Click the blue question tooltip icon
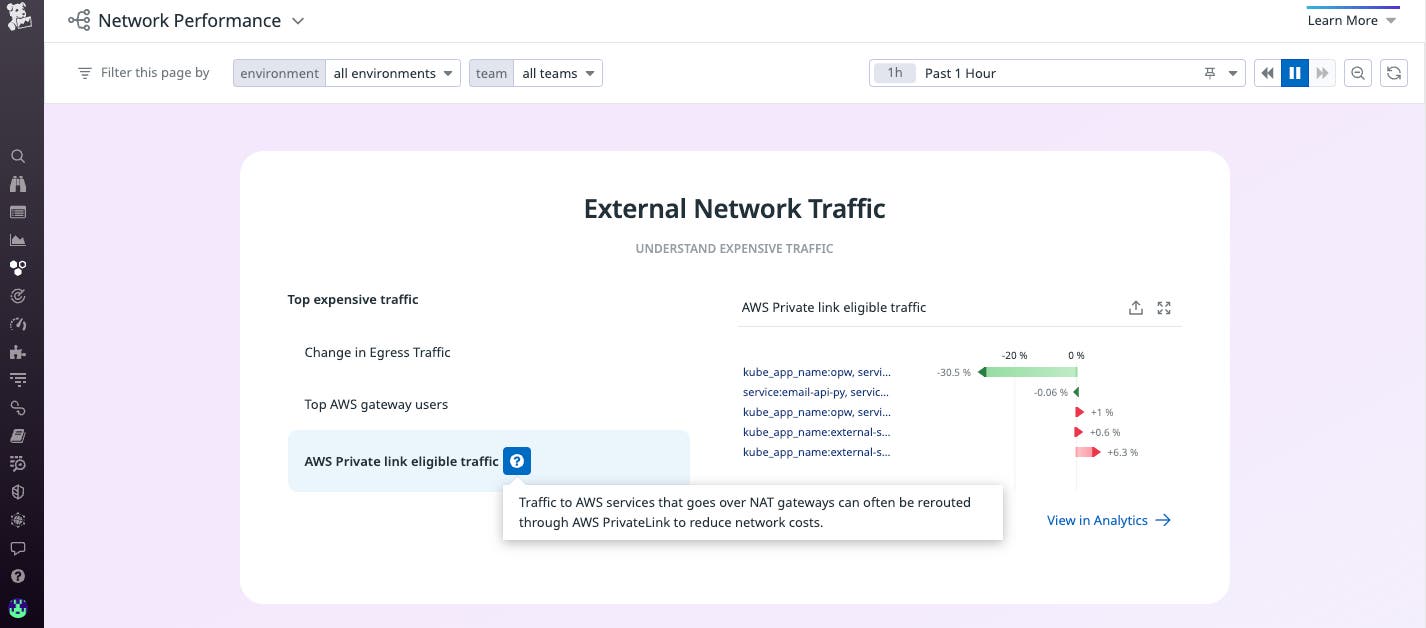The height and width of the screenshot is (628, 1426). (516, 461)
